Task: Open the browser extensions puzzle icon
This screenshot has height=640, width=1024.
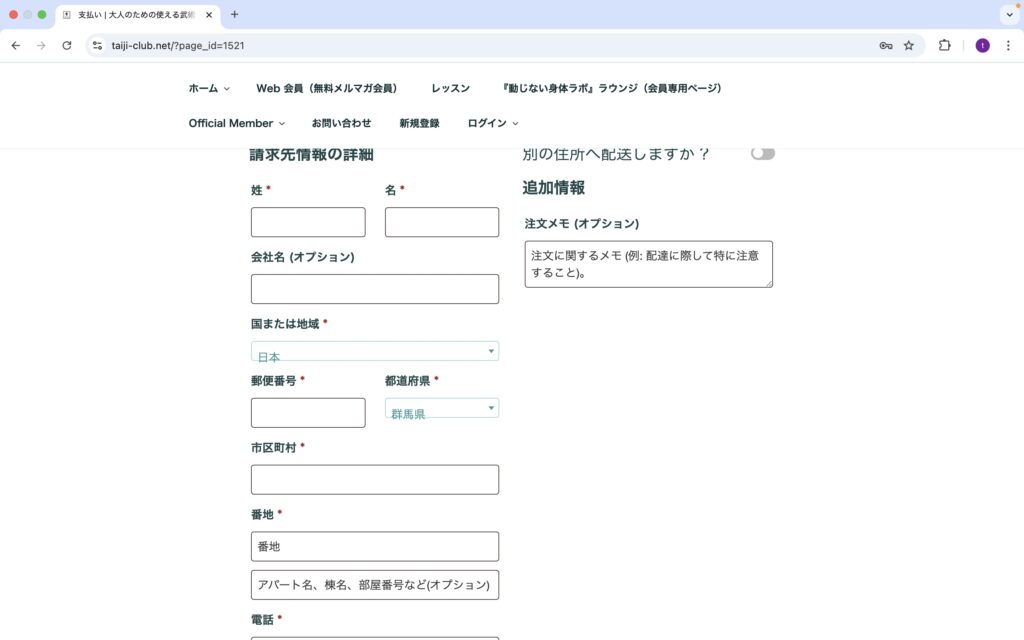Action: coord(944,45)
